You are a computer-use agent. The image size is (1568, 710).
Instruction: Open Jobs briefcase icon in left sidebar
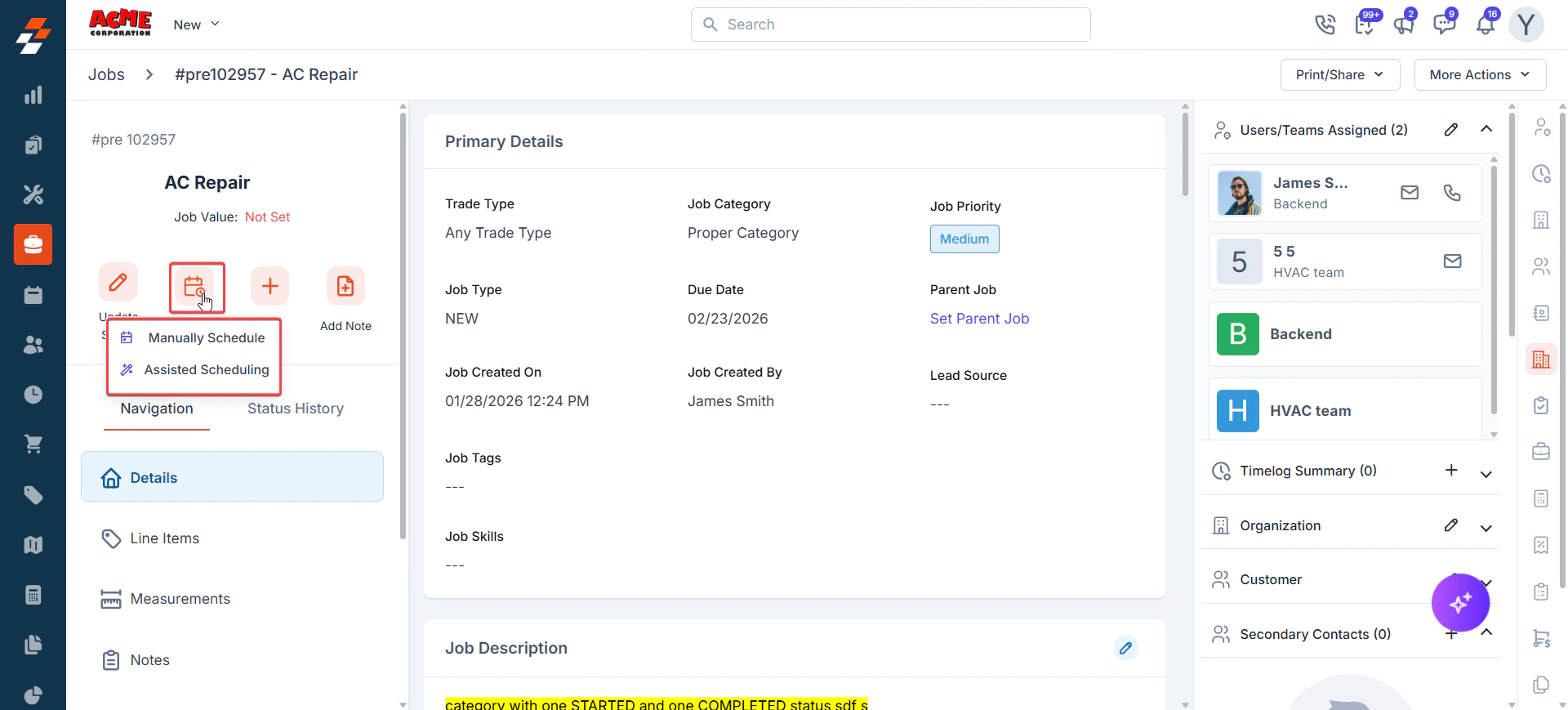pos(33,244)
